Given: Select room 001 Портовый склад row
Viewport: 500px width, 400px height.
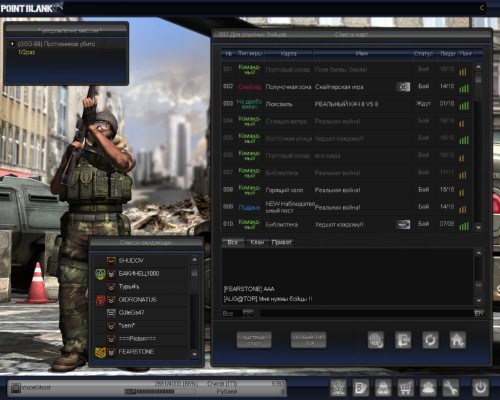Looking at the screenshot, I should 347,69.
